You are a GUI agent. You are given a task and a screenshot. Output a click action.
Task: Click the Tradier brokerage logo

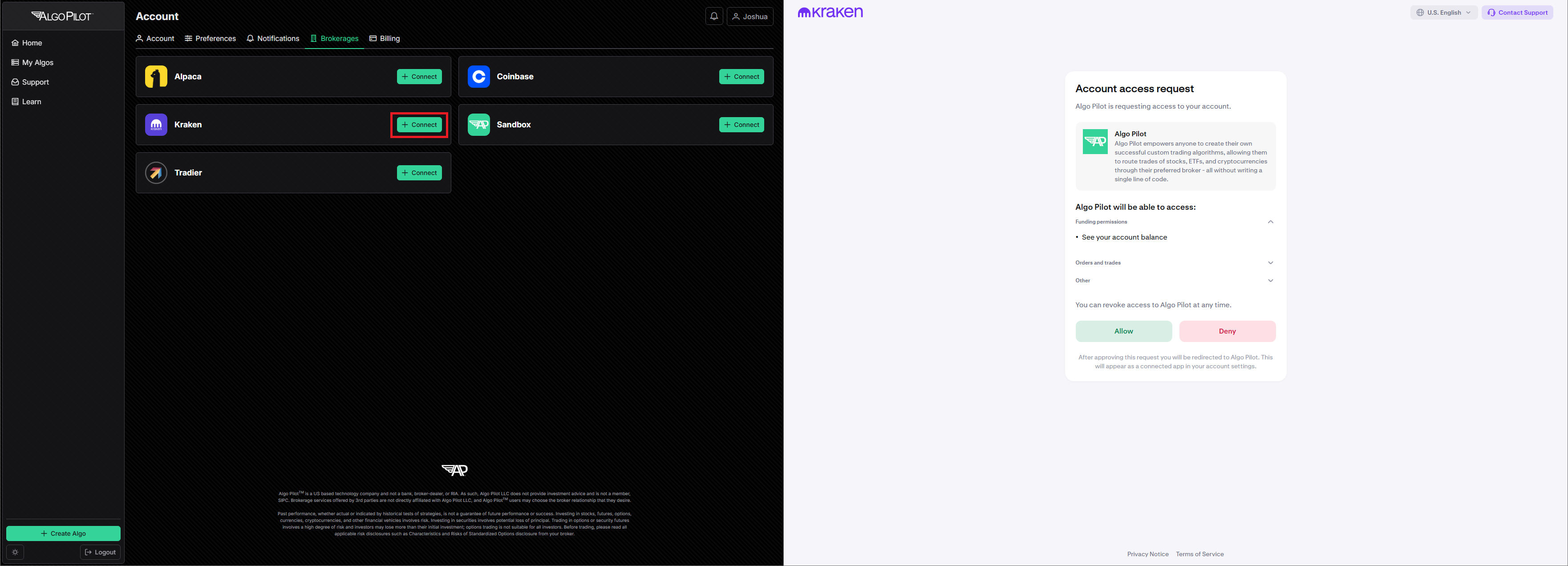point(156,173)
